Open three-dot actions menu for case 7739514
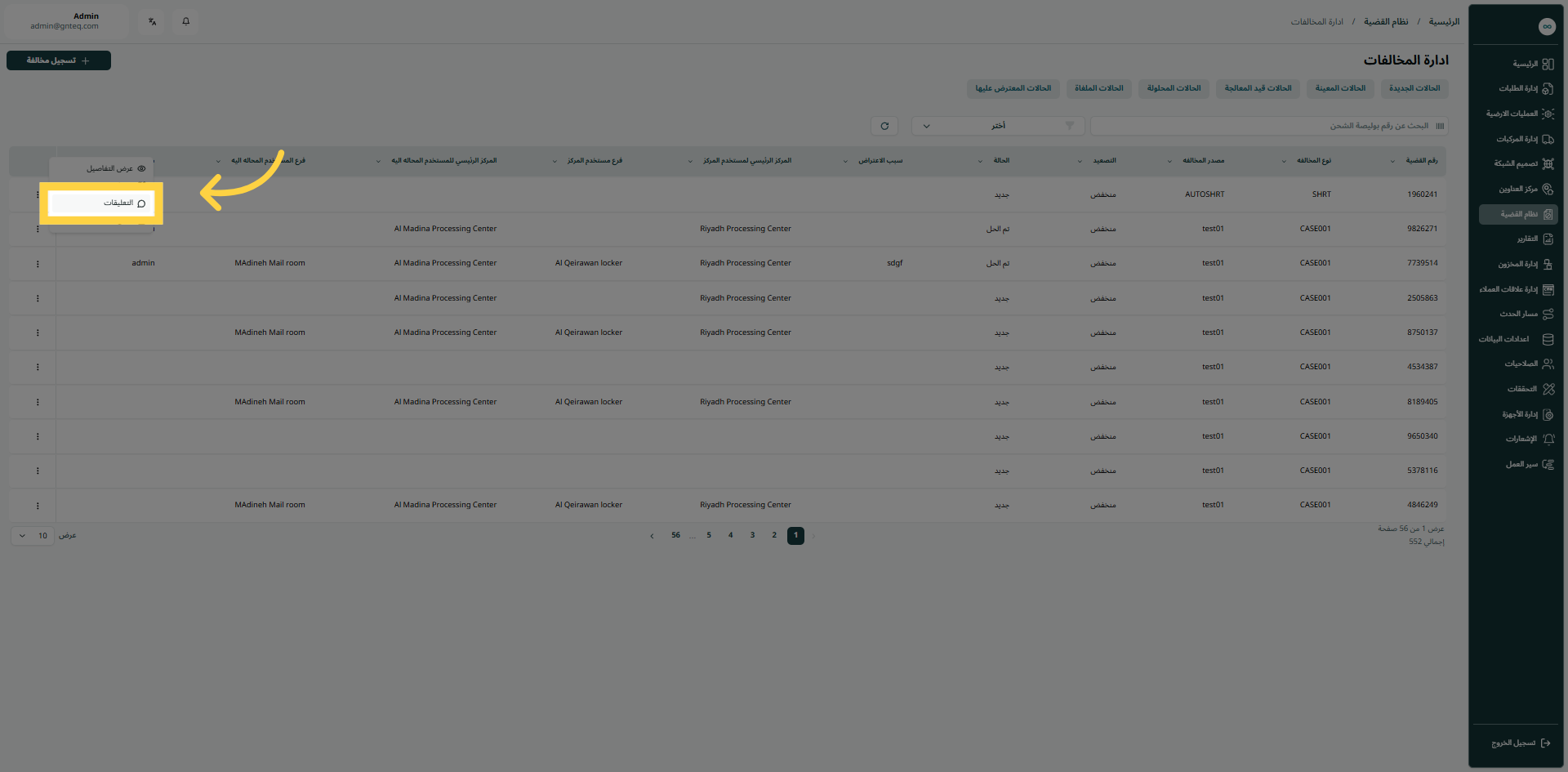Viewport: 1568px width, 772px height. [38, 264]
